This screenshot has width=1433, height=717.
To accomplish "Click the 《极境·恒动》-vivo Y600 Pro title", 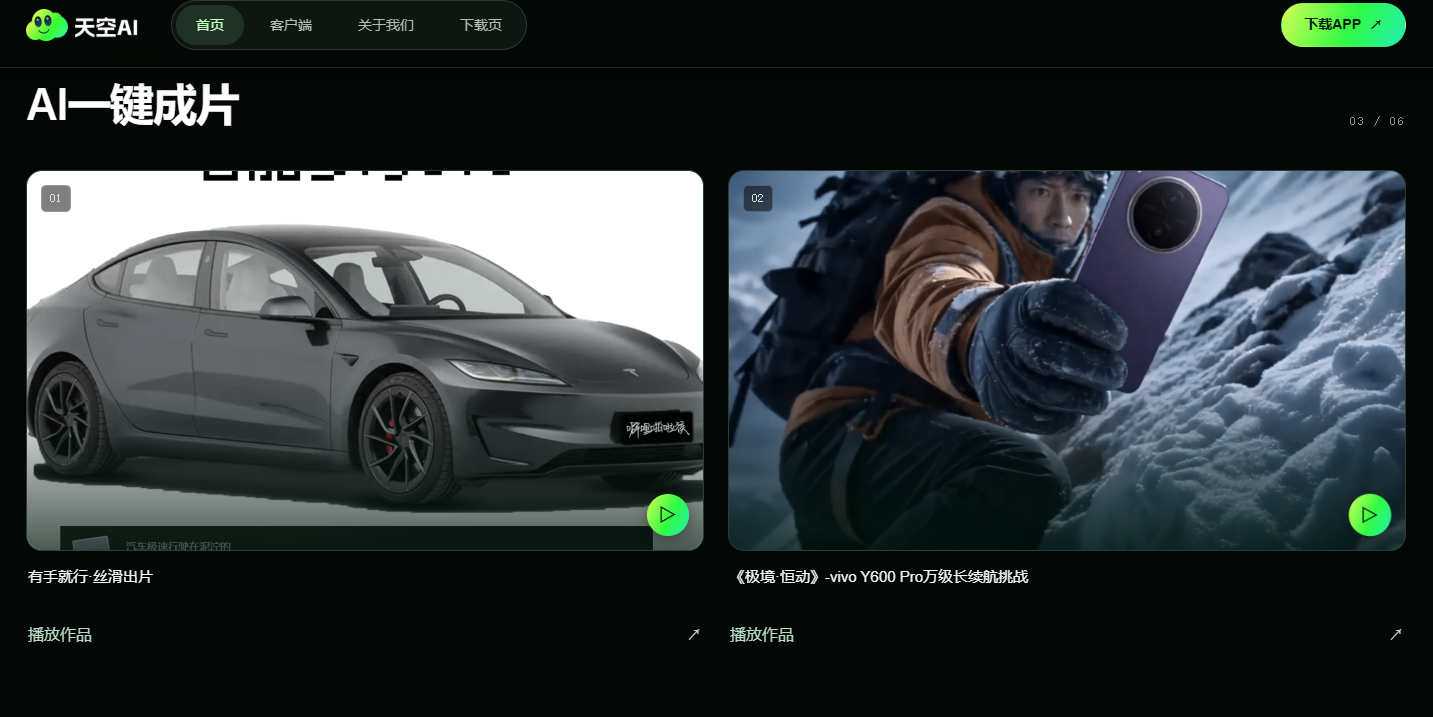I will click(x=879, y=577).
